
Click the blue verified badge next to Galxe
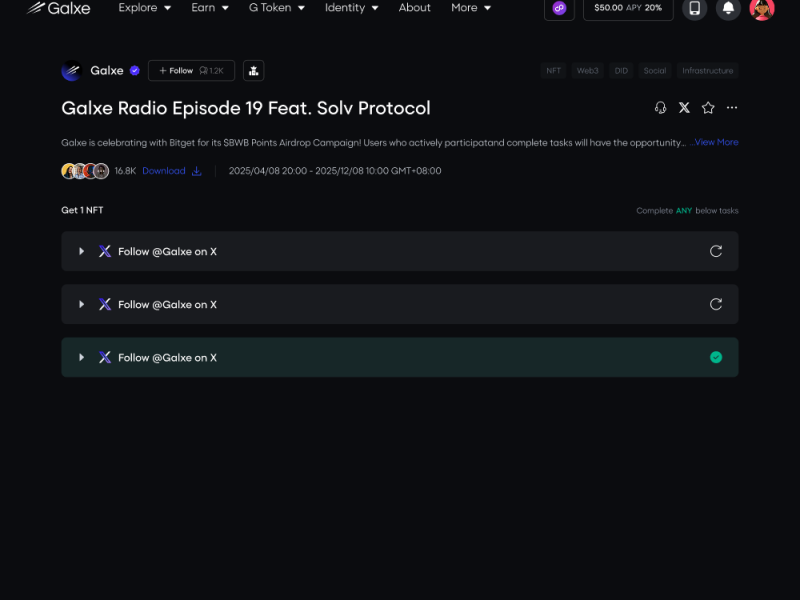pyautogui.click(x=135, y=70)
